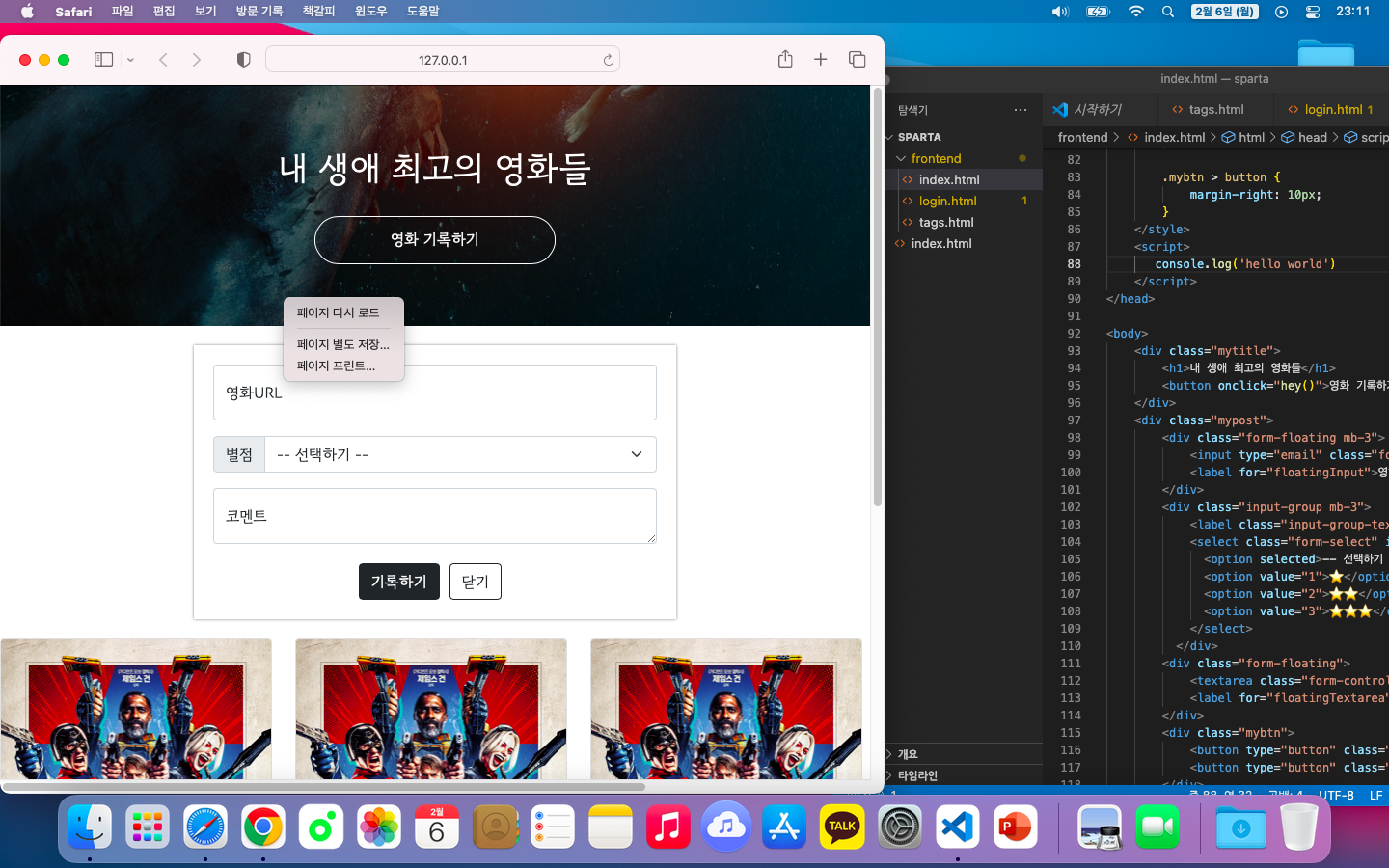This screenshot has width=1389, height=868.
Task: Open Notes app in Dock
Action: pos(611,827)
